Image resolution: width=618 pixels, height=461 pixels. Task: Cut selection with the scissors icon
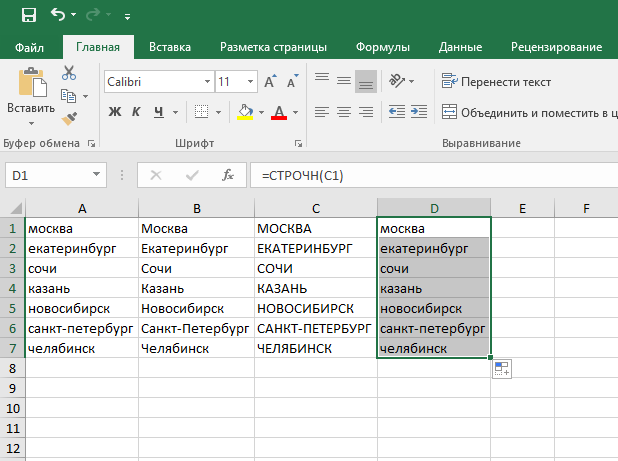coord(69,73)
